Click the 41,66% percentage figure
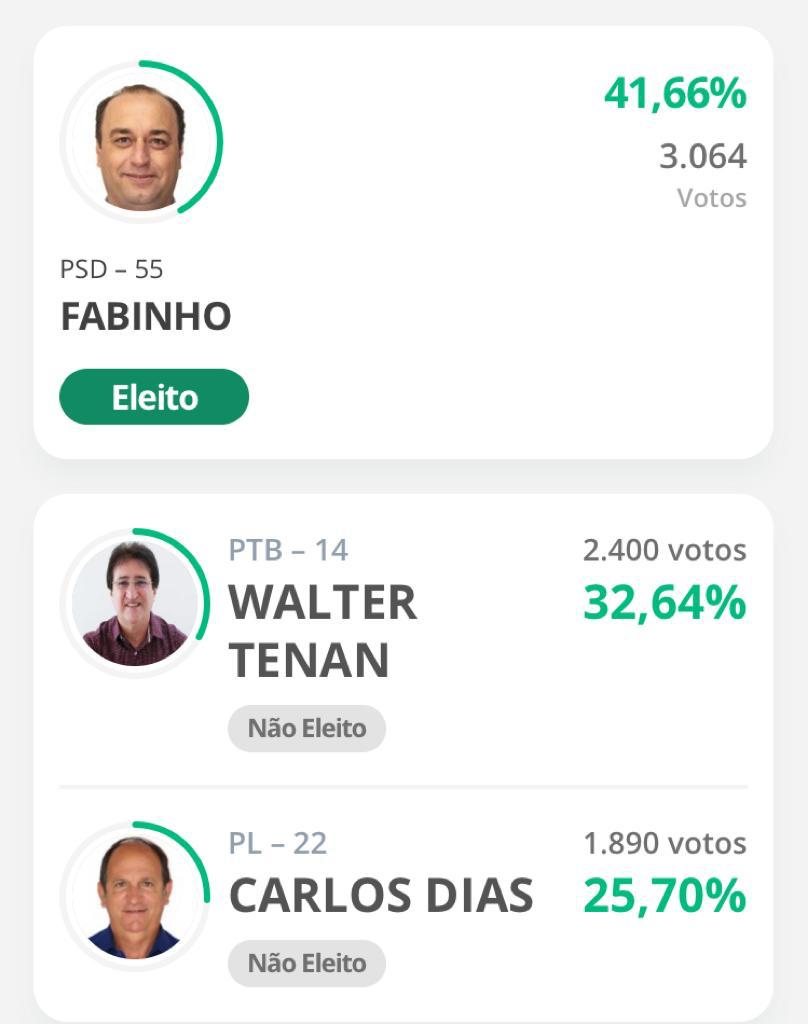The width and height of the screenshot is (808, 1024). (x=675, y=93)
